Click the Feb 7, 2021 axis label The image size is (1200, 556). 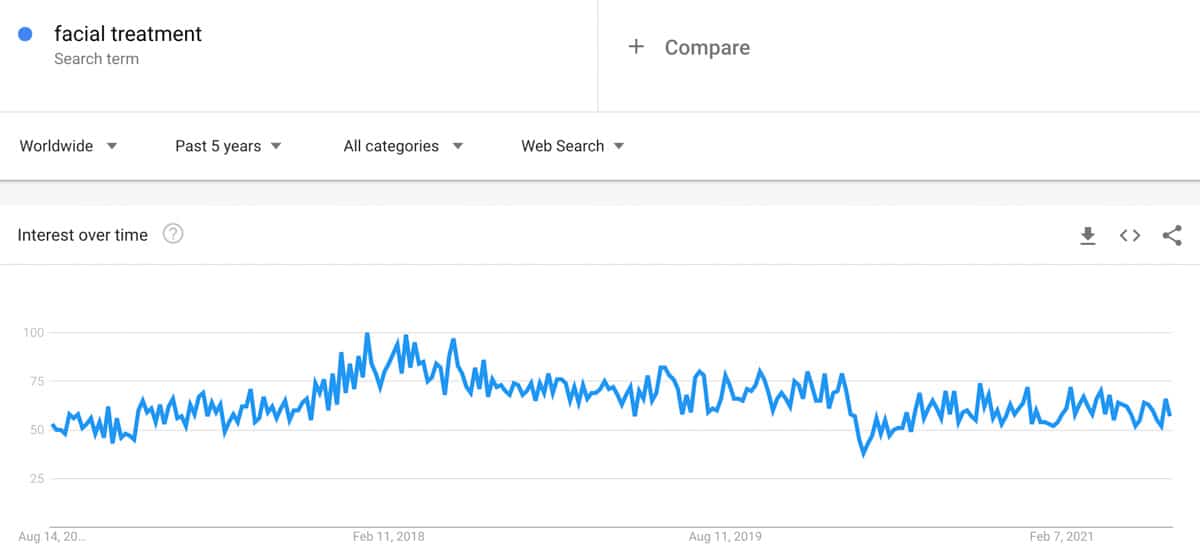coord(1062,537)
